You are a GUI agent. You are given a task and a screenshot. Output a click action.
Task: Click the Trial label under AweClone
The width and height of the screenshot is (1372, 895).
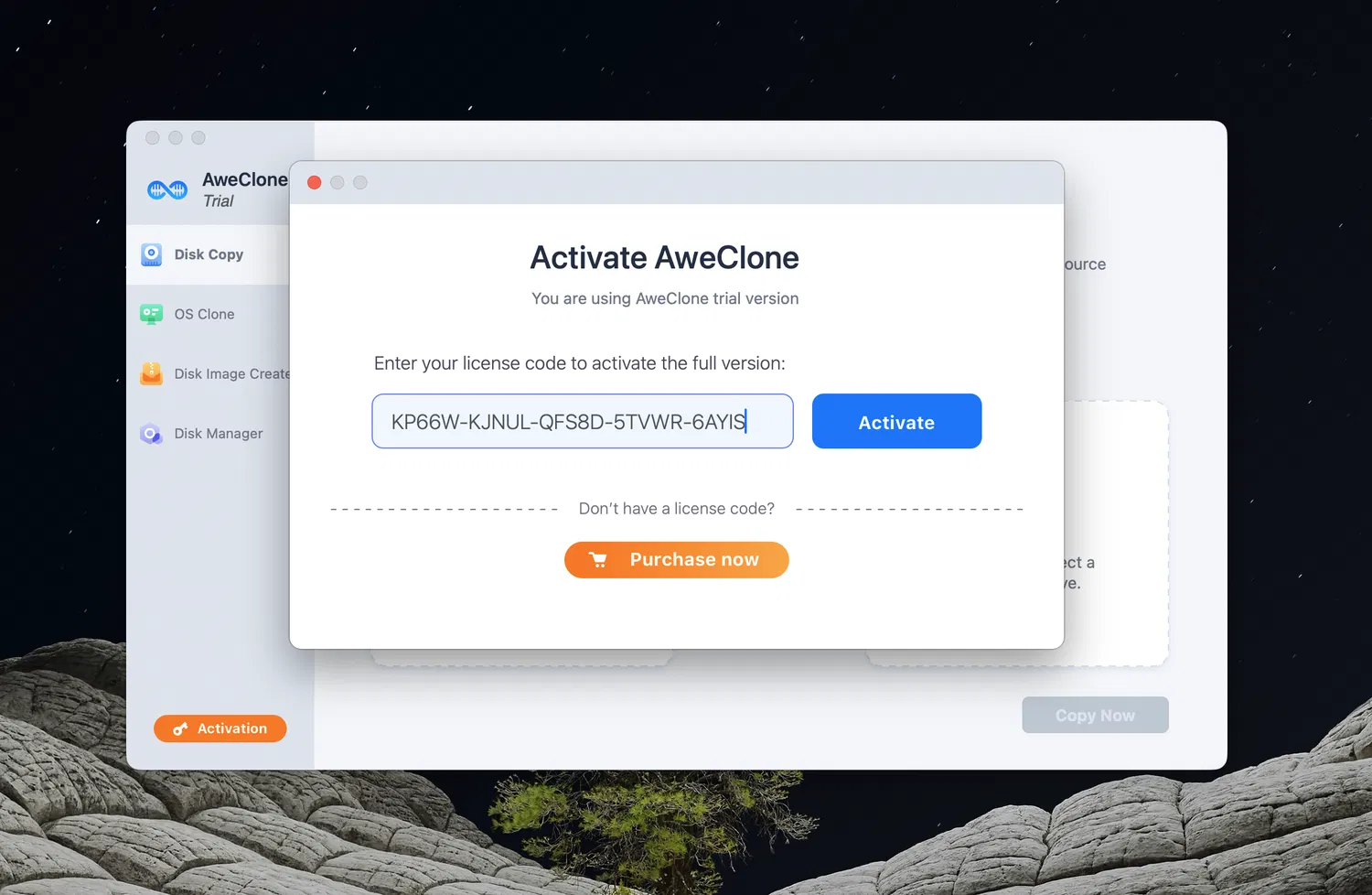219,201
